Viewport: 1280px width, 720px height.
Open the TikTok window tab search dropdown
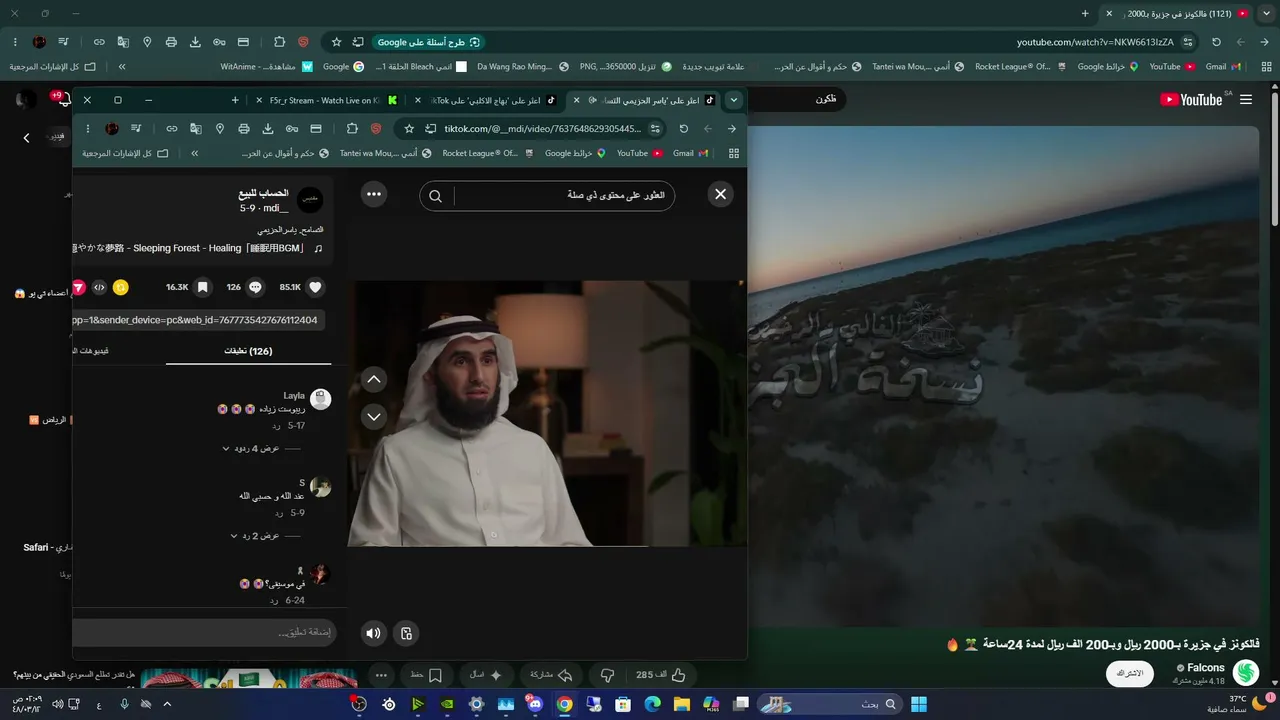[x=734, y=100]
